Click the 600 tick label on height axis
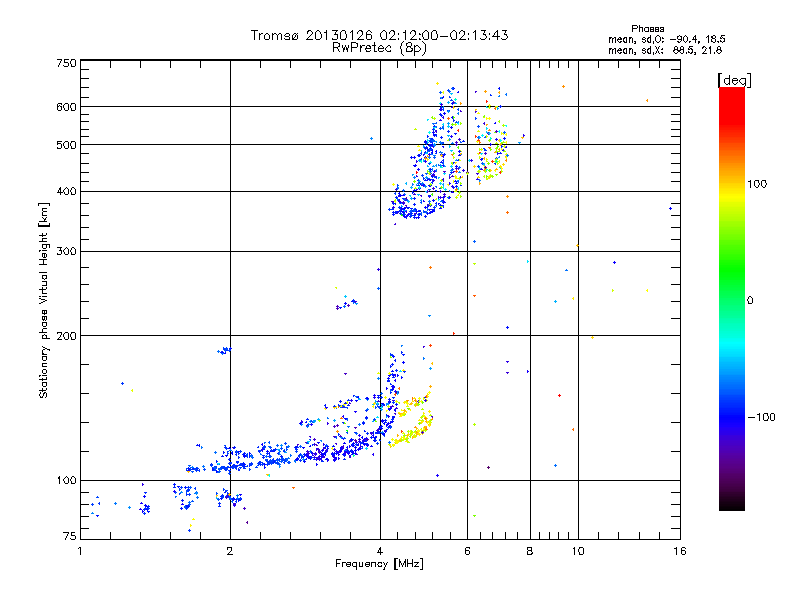 (x=66, y=107)
